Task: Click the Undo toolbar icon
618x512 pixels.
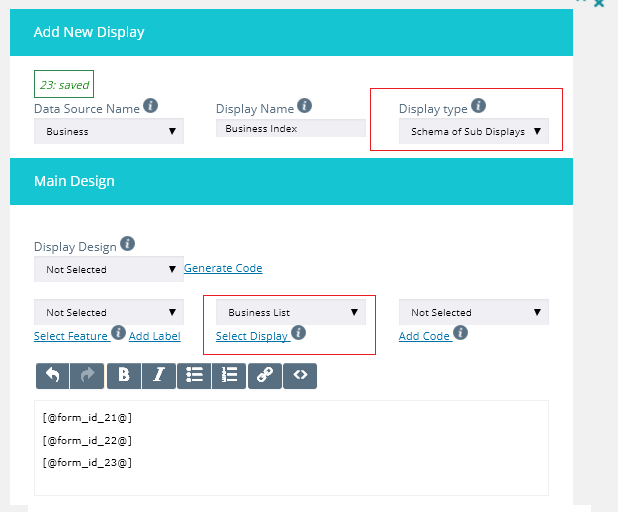Action: (52, 376)
